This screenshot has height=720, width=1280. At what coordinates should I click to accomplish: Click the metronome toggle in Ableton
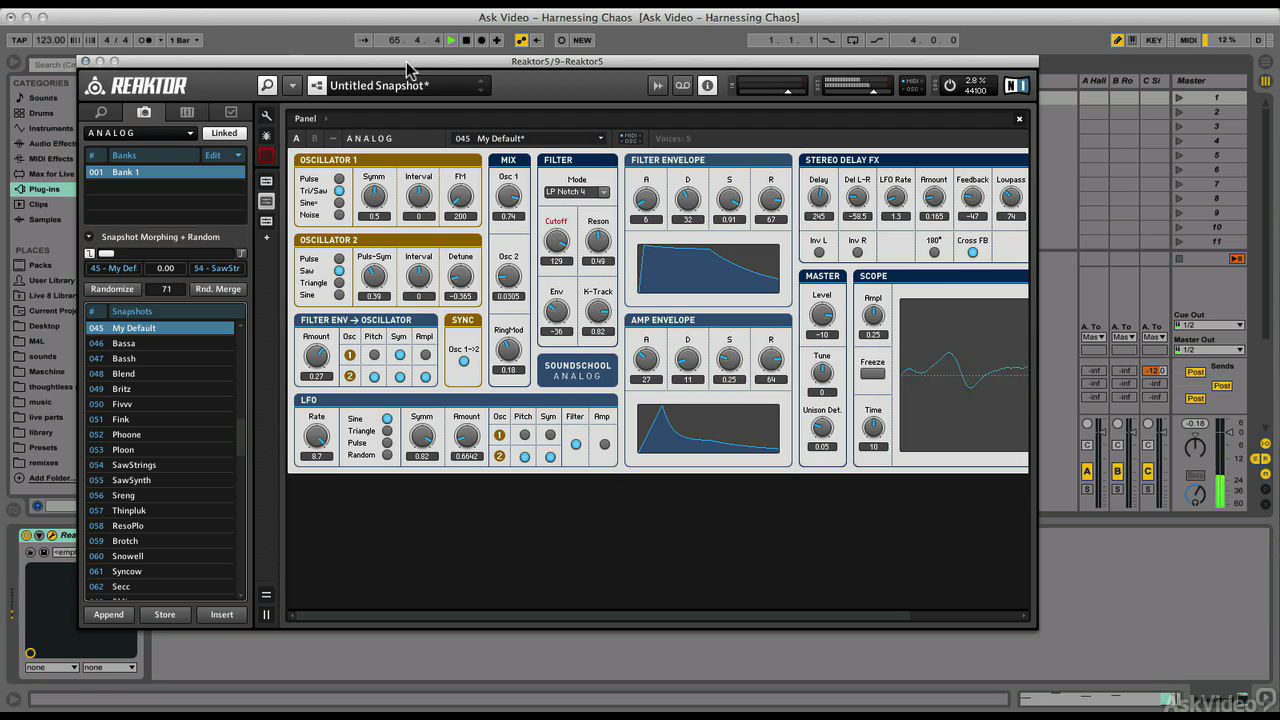click(150, 40)
